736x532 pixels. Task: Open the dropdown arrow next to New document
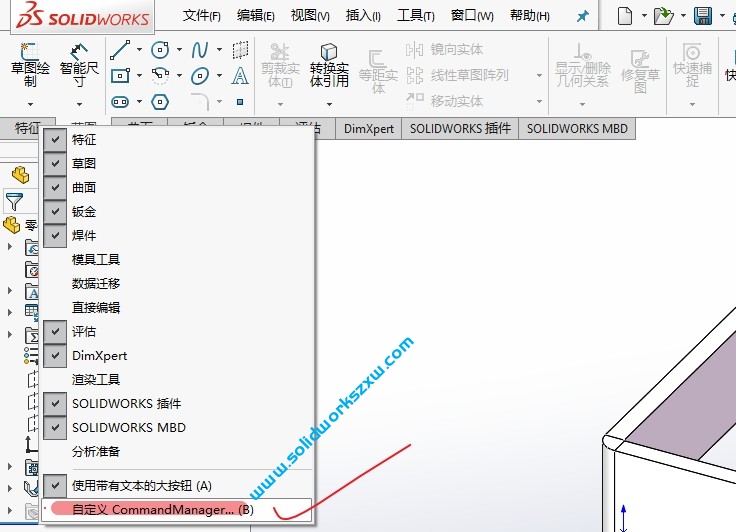pyautogui.click(x=644, y=16)
